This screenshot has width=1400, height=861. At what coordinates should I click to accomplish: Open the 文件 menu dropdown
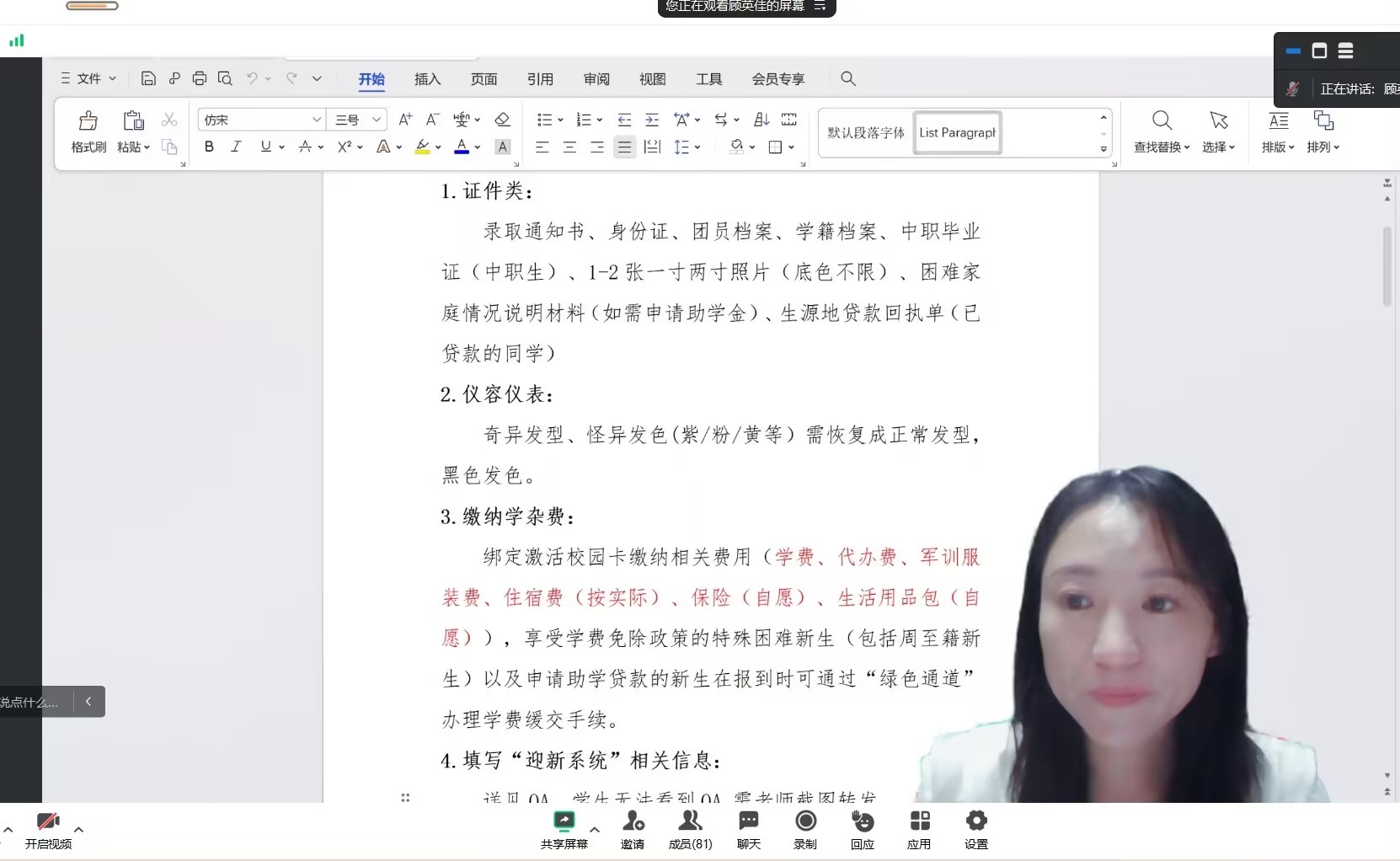pyautogui.click(x=88, y=78)
